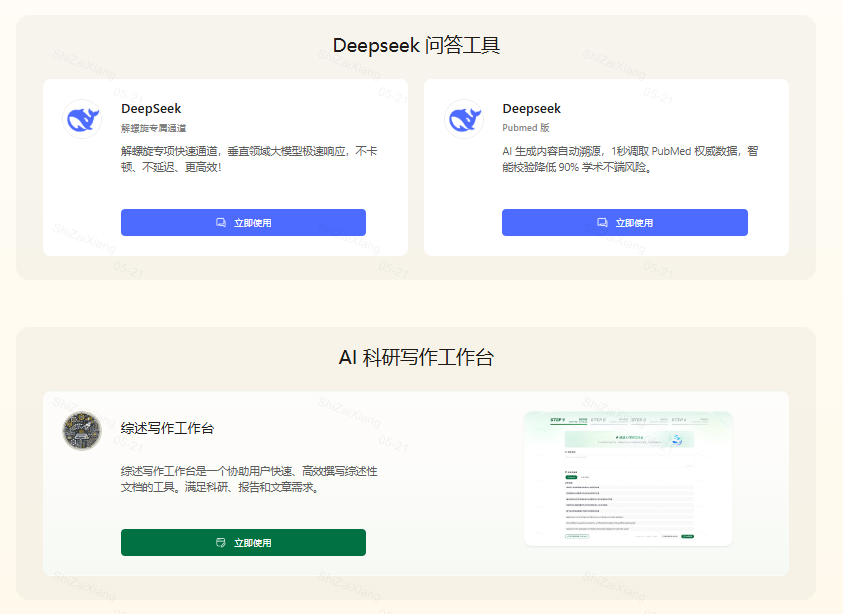Click the "AI 科研写作工作台" section heading
The width and height of the screenshot is (843, 614).
pos(416,357)
